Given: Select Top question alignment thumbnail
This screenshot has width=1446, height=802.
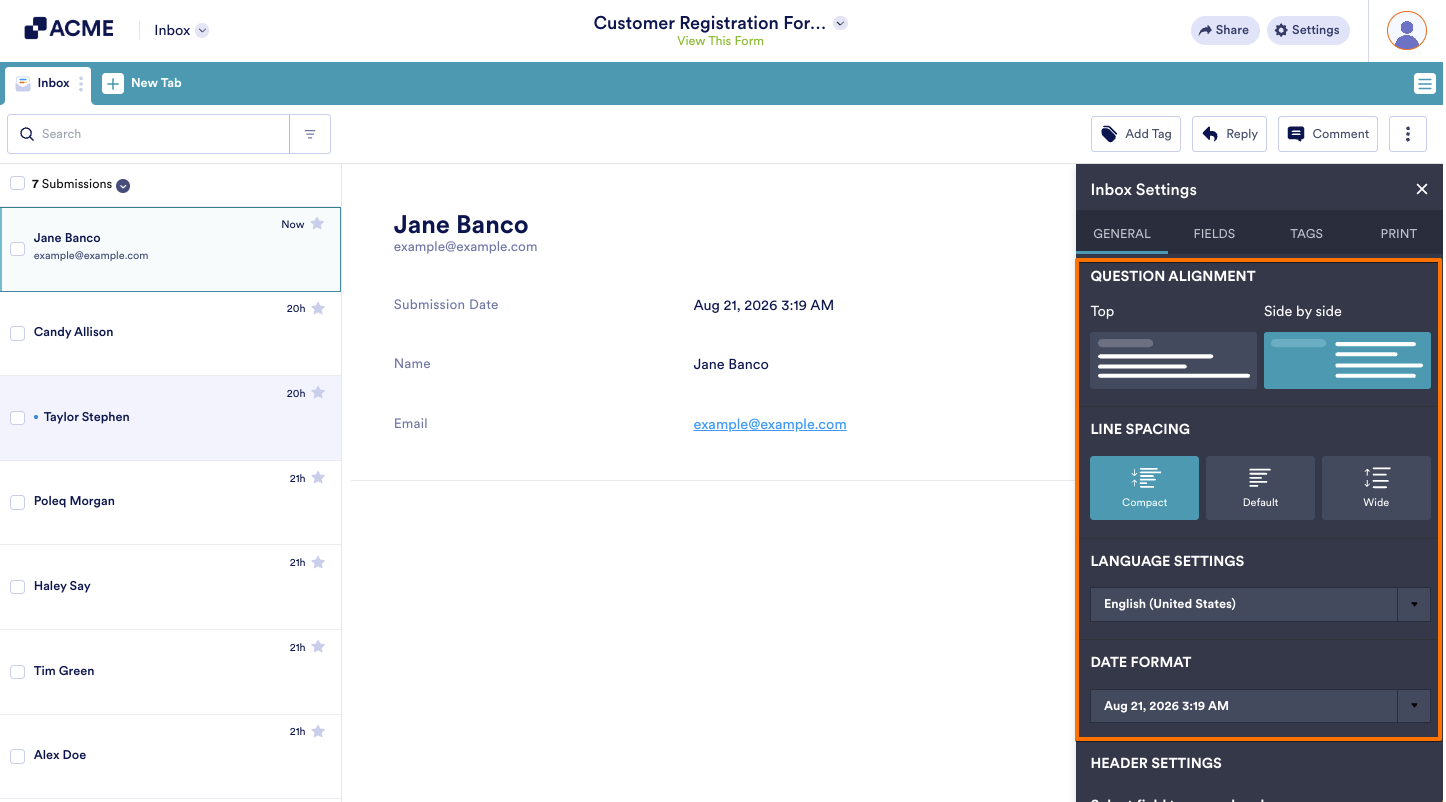Looking at the screenshot, I should (1173, 360).
